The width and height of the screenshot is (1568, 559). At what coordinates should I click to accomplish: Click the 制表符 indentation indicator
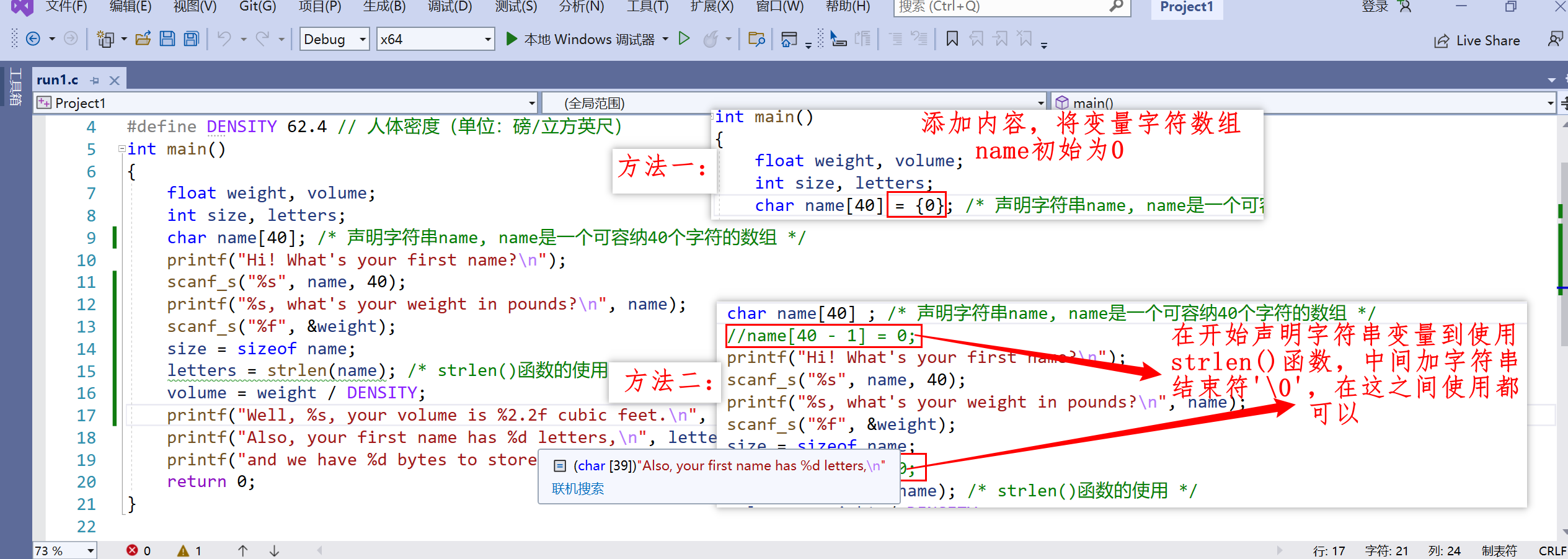(x=1499, y=550)
